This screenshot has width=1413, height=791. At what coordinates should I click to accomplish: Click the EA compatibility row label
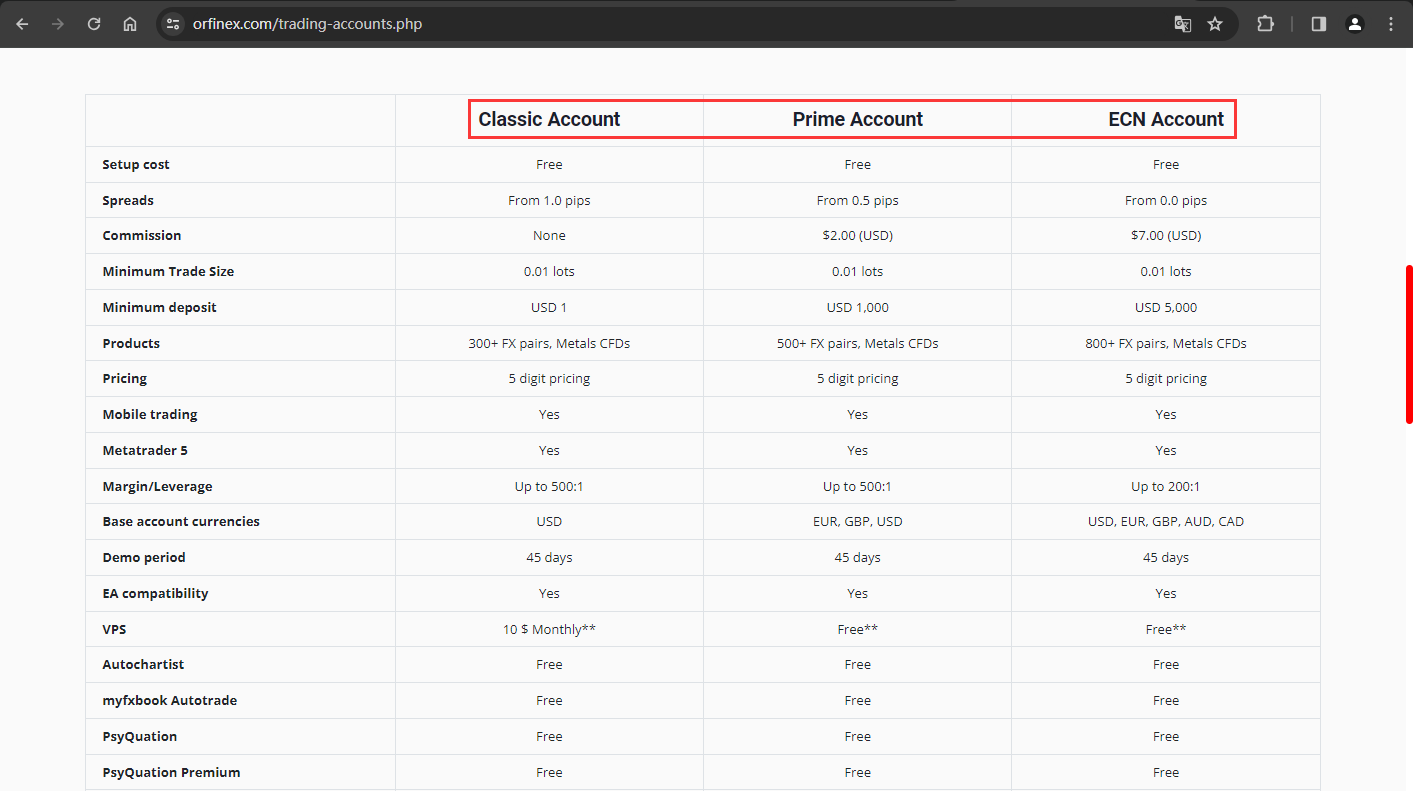coord(155,593)
